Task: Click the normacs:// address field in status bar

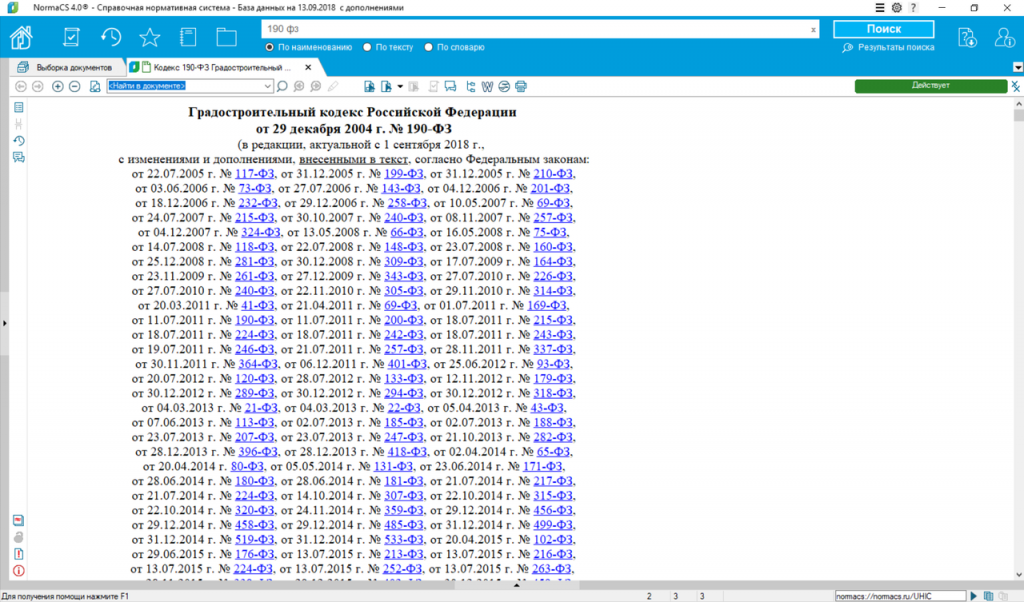Action: click(900, 596)
